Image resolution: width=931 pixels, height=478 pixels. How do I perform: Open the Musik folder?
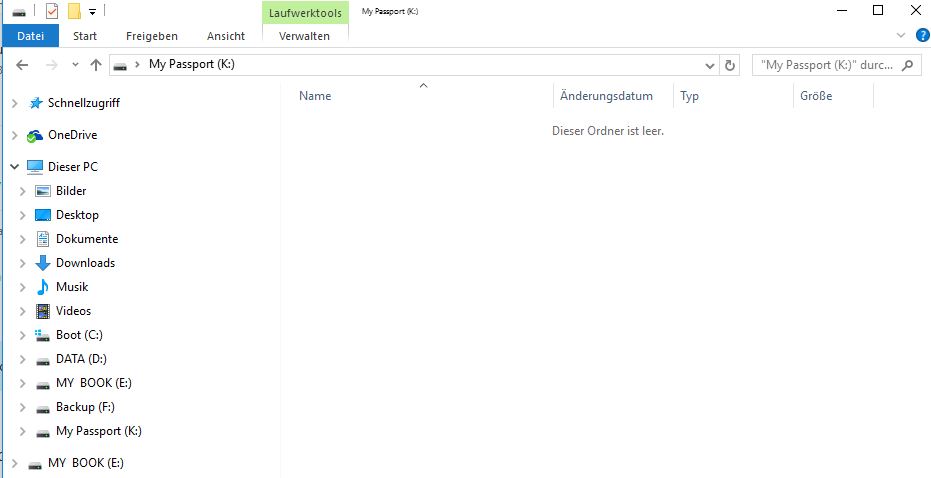72,286
